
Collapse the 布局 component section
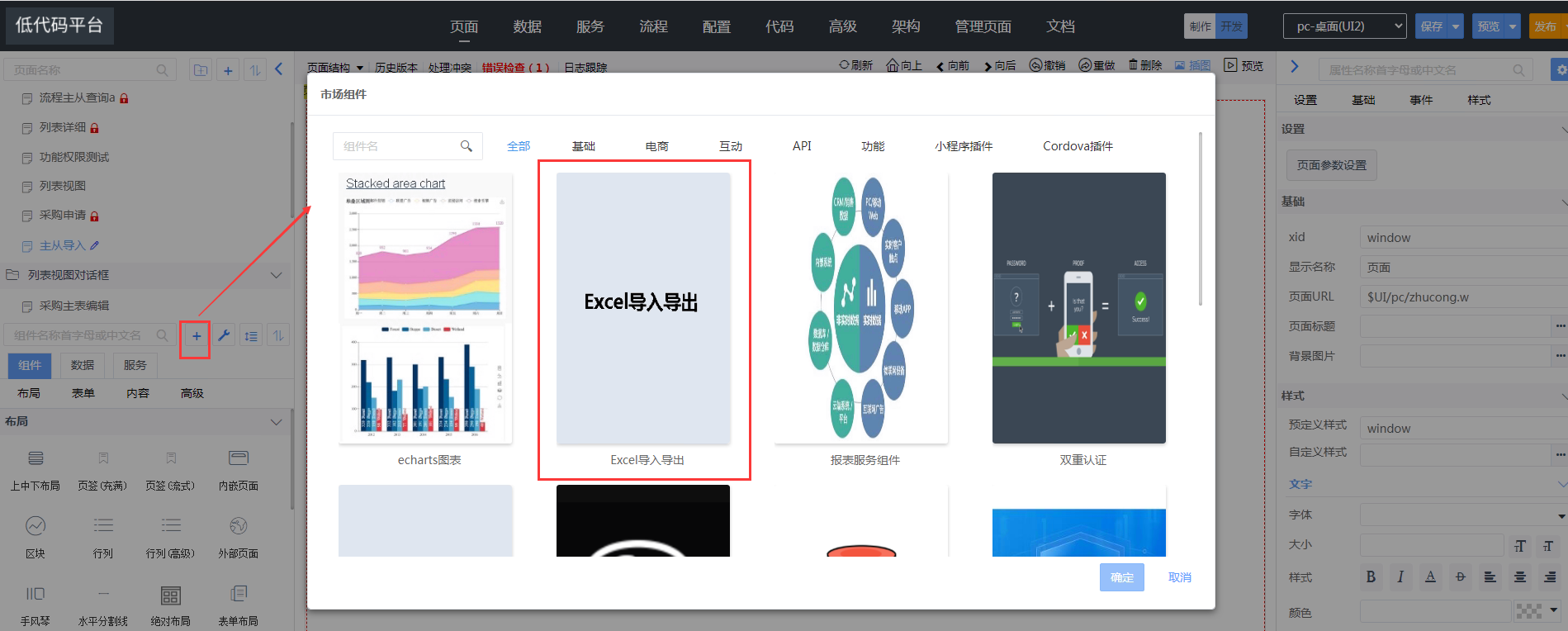click(x=277, y=422)
